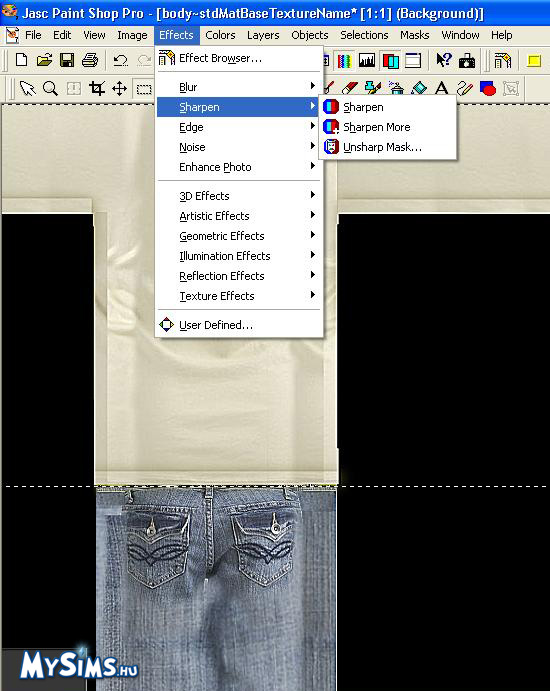Save image with floppy disk icon
The height and width of the screenshot is (691, 550).
67,60
